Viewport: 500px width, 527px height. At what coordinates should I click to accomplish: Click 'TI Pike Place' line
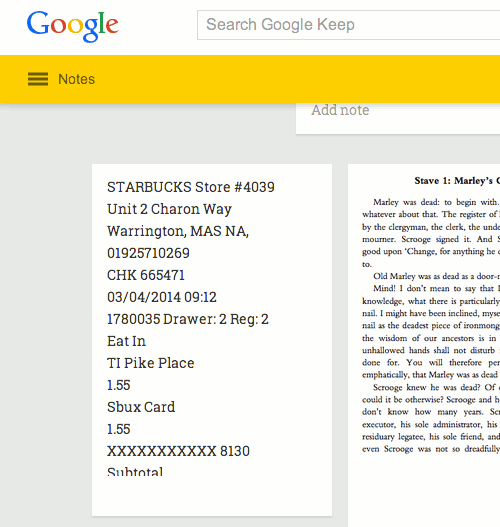pyautogui.click(x=151, y=363)
